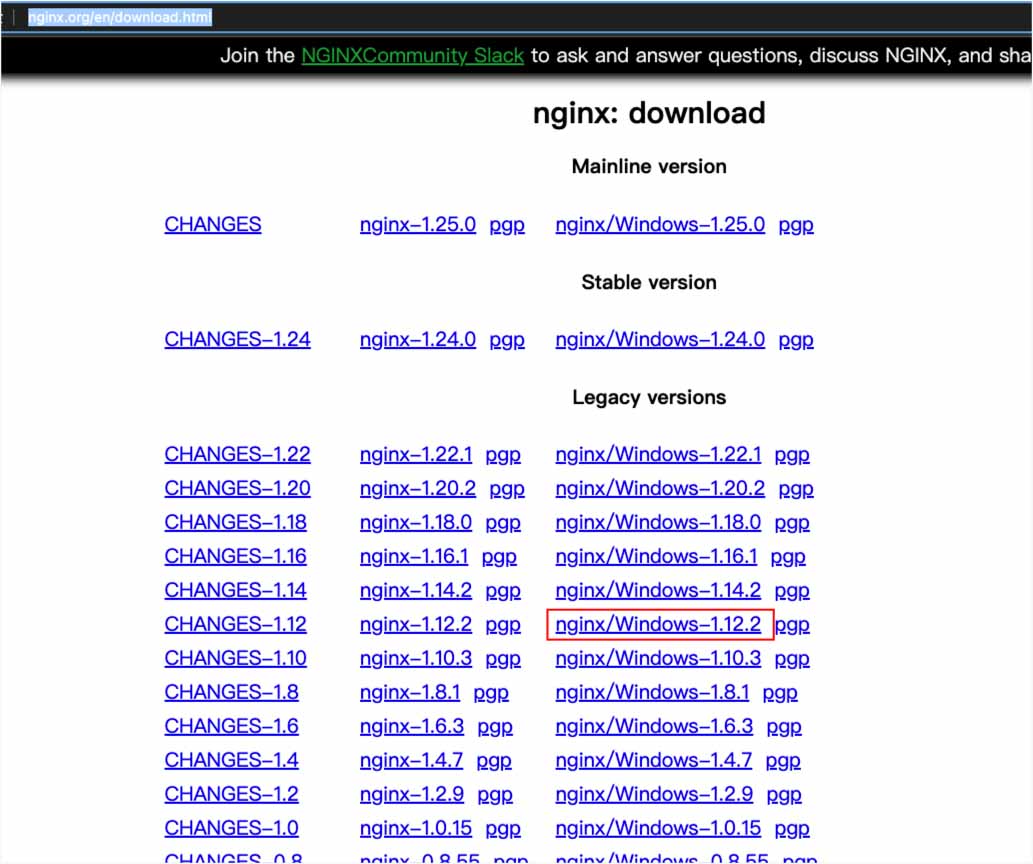The image size is (1033, 864).
Task: Download the nginx-1.25.0 source link
Action: click(x=418, y=225)
